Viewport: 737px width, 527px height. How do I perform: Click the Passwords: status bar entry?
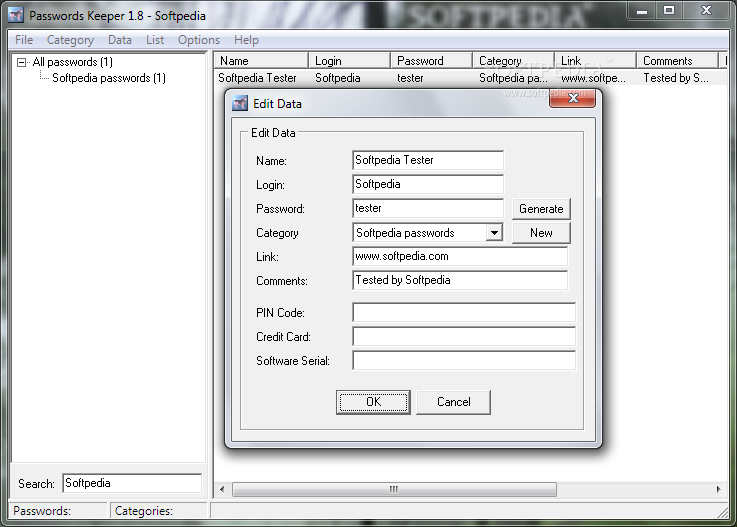tap(59, 511)
